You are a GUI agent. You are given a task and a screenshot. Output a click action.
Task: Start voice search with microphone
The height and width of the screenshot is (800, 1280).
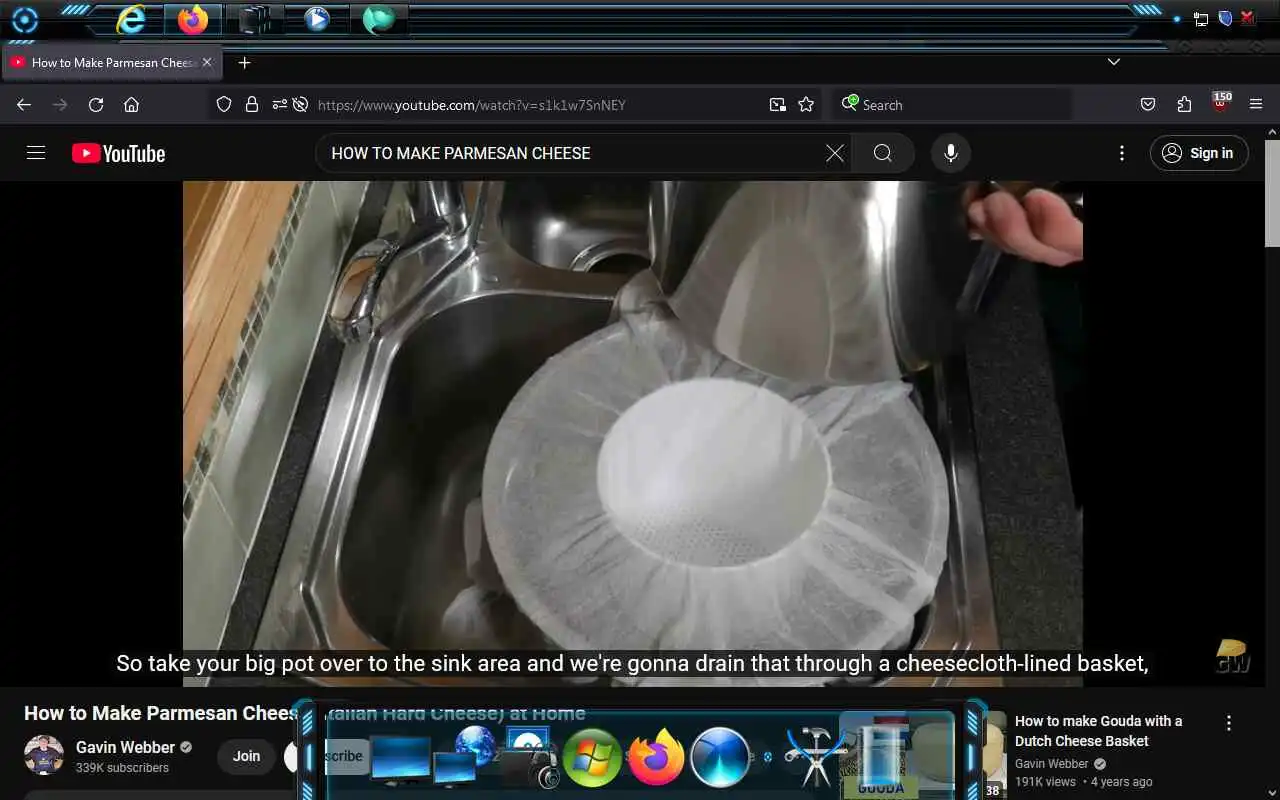951,153
